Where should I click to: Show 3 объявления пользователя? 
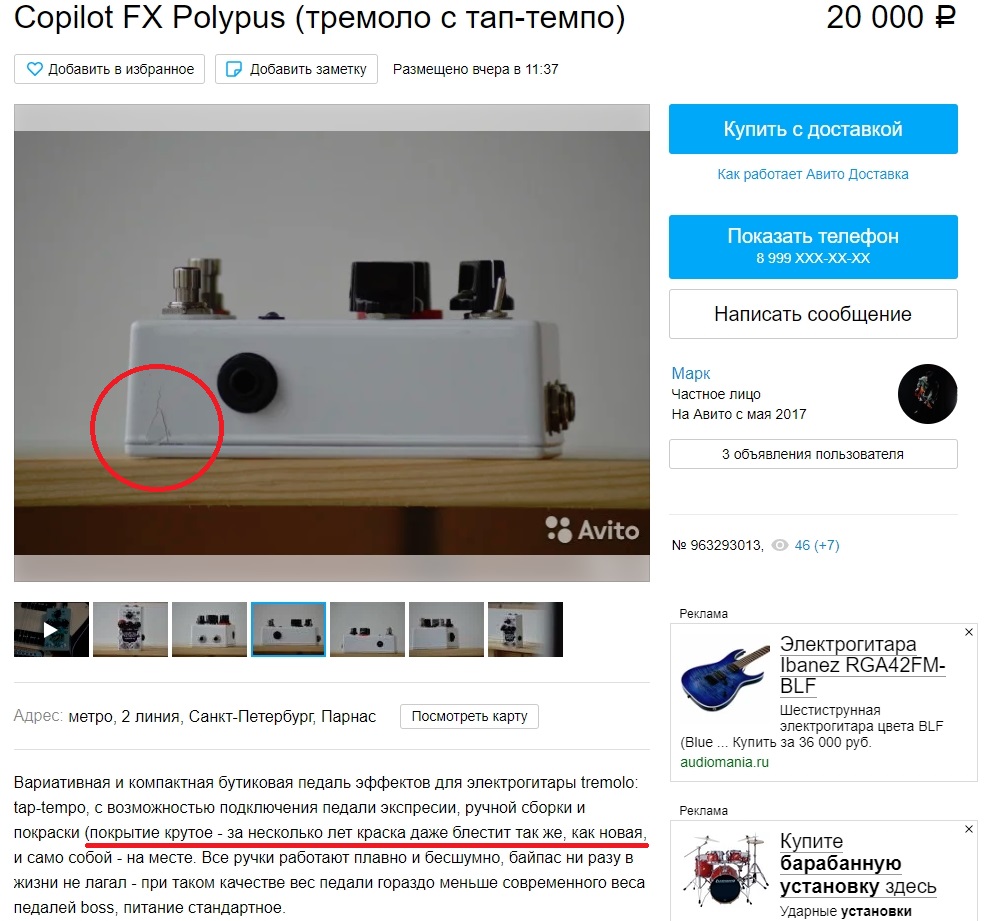click(813, 454)
